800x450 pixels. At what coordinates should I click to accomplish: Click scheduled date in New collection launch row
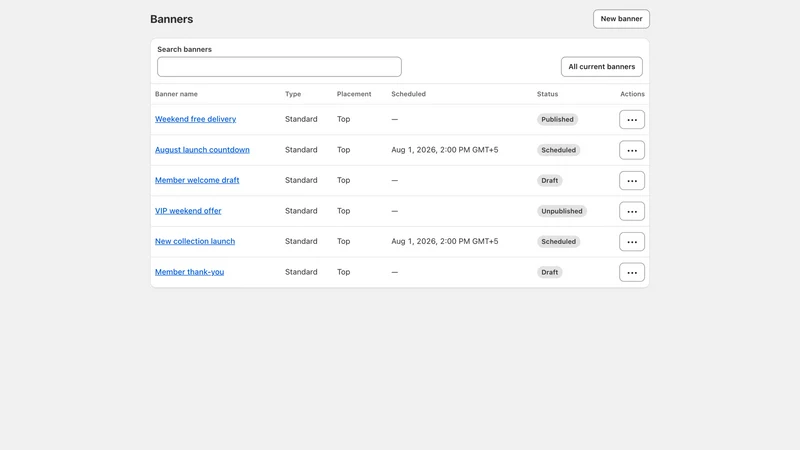[x=445, y=241]
